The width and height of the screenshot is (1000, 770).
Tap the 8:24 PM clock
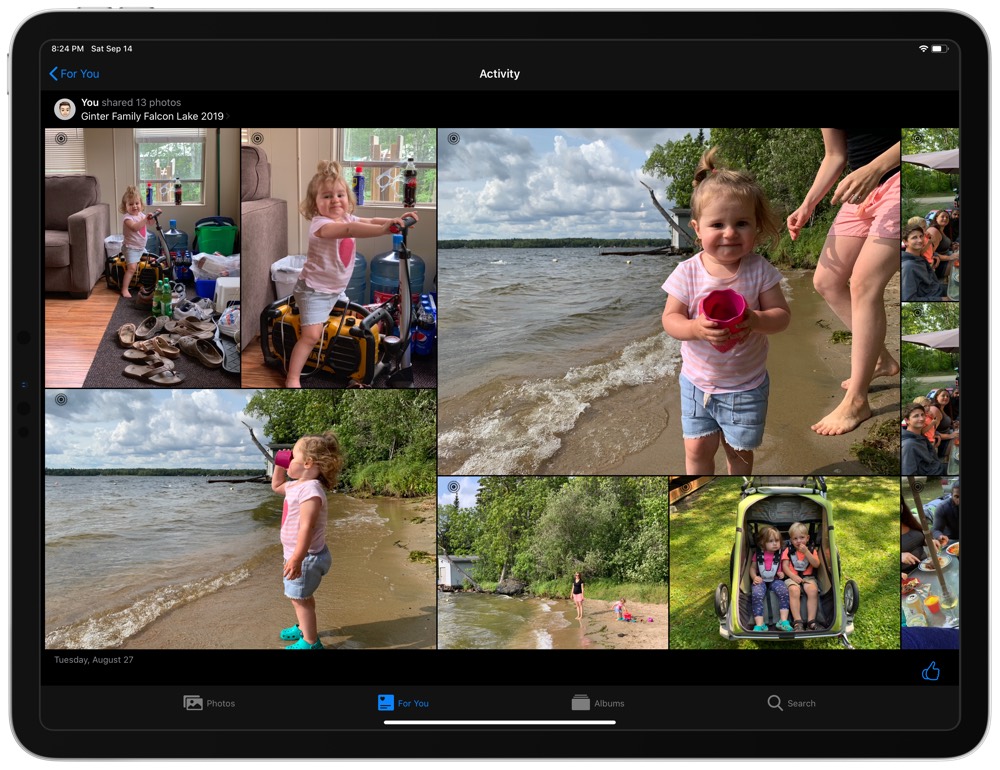[x=68, y=48]
